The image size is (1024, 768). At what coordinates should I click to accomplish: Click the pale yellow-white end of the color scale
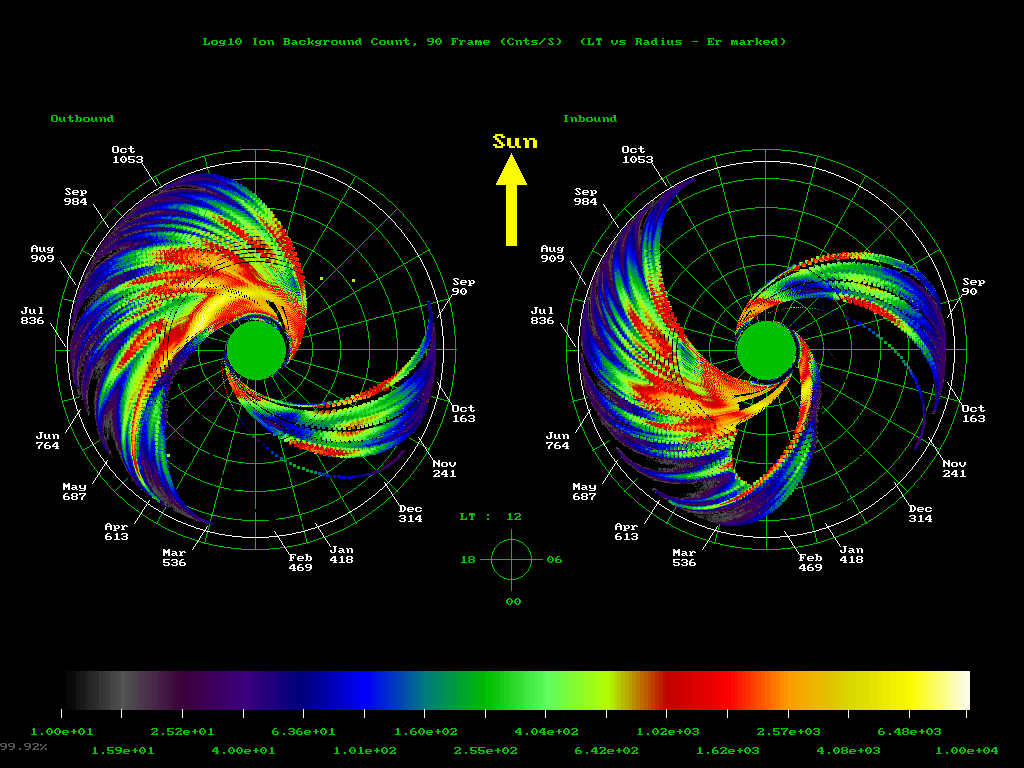coord(957,690)
